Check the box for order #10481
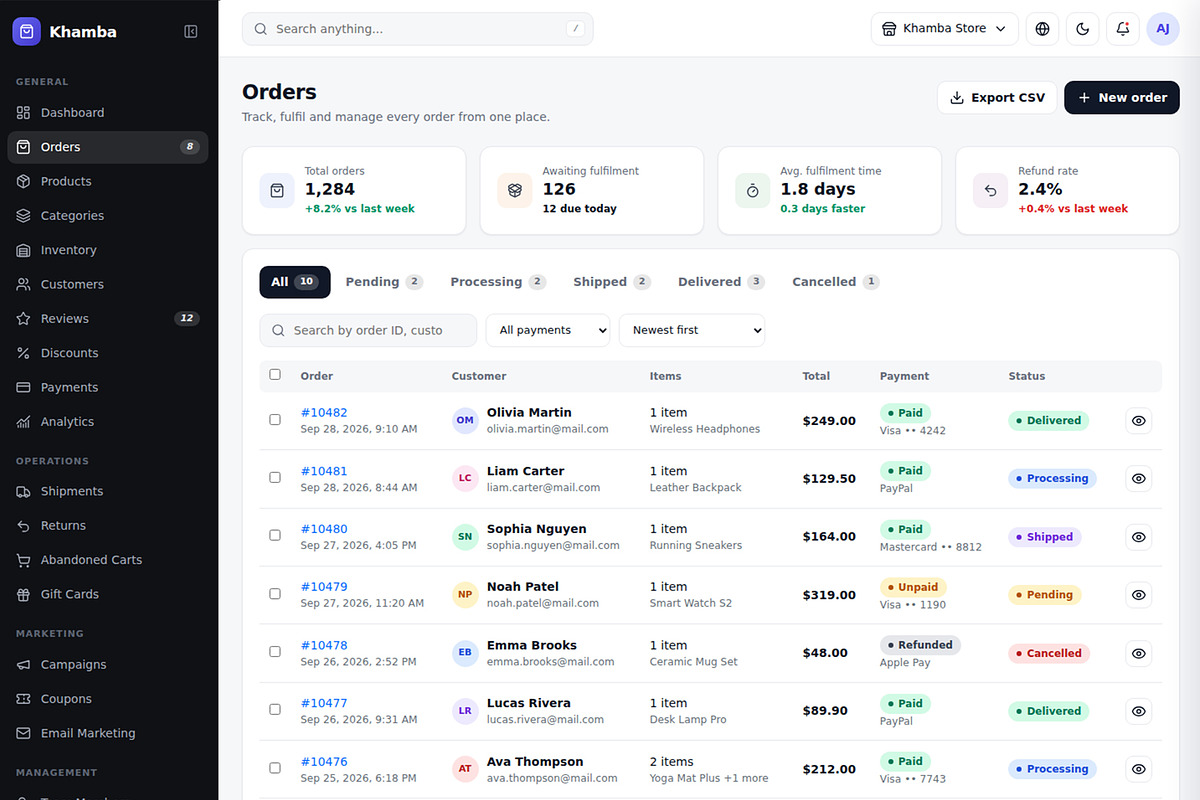Viewport: 1200px width, 800px height. pyautogui.click(x=275, y=478)
